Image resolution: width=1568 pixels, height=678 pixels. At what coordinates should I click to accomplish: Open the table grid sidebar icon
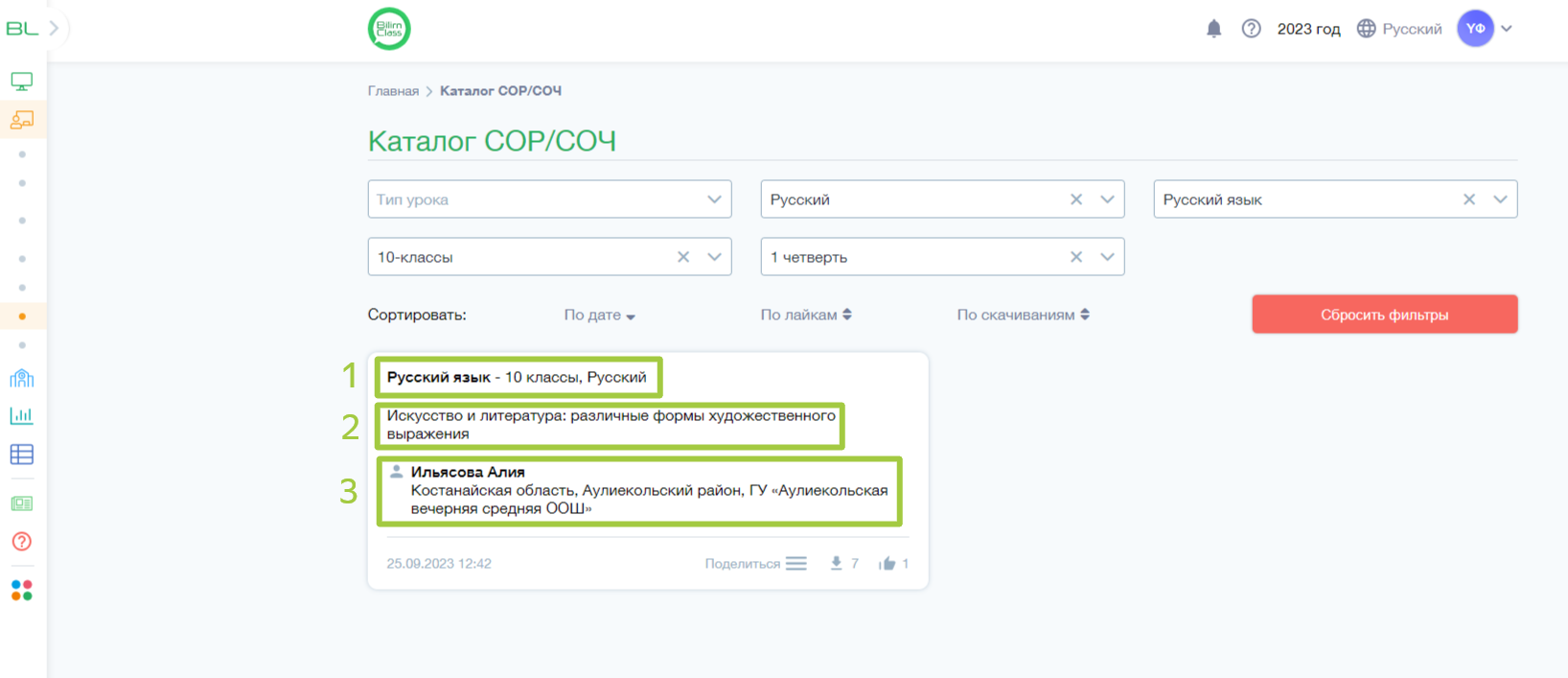(22, 454)
